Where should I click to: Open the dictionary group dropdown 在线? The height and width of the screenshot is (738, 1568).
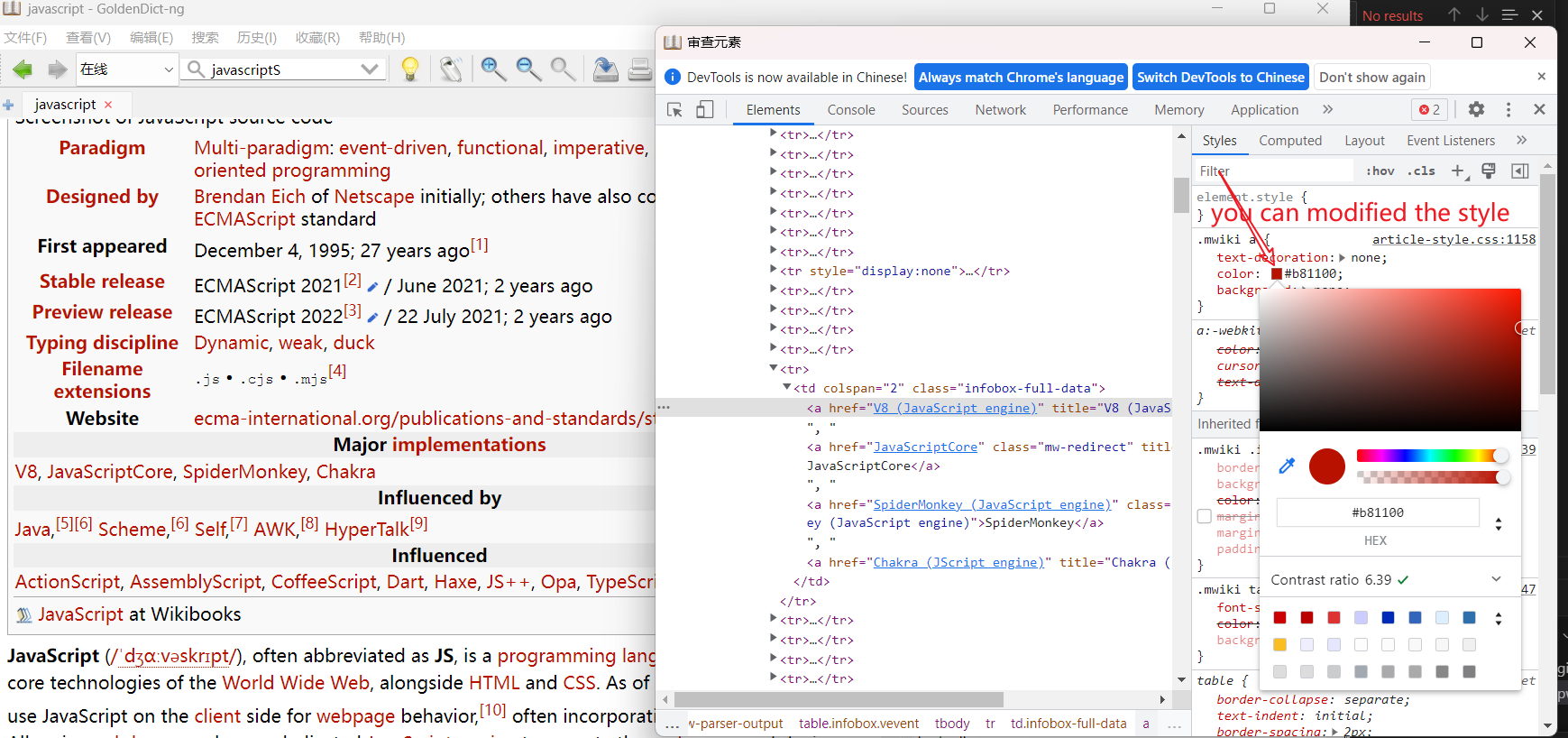(126, 69)
